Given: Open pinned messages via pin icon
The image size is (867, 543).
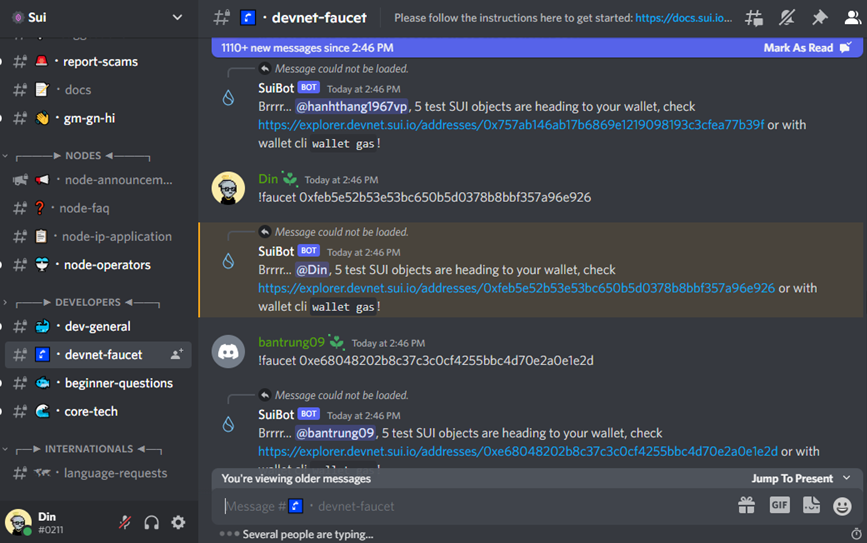Looking at the screenshot, I should [819, 18].
